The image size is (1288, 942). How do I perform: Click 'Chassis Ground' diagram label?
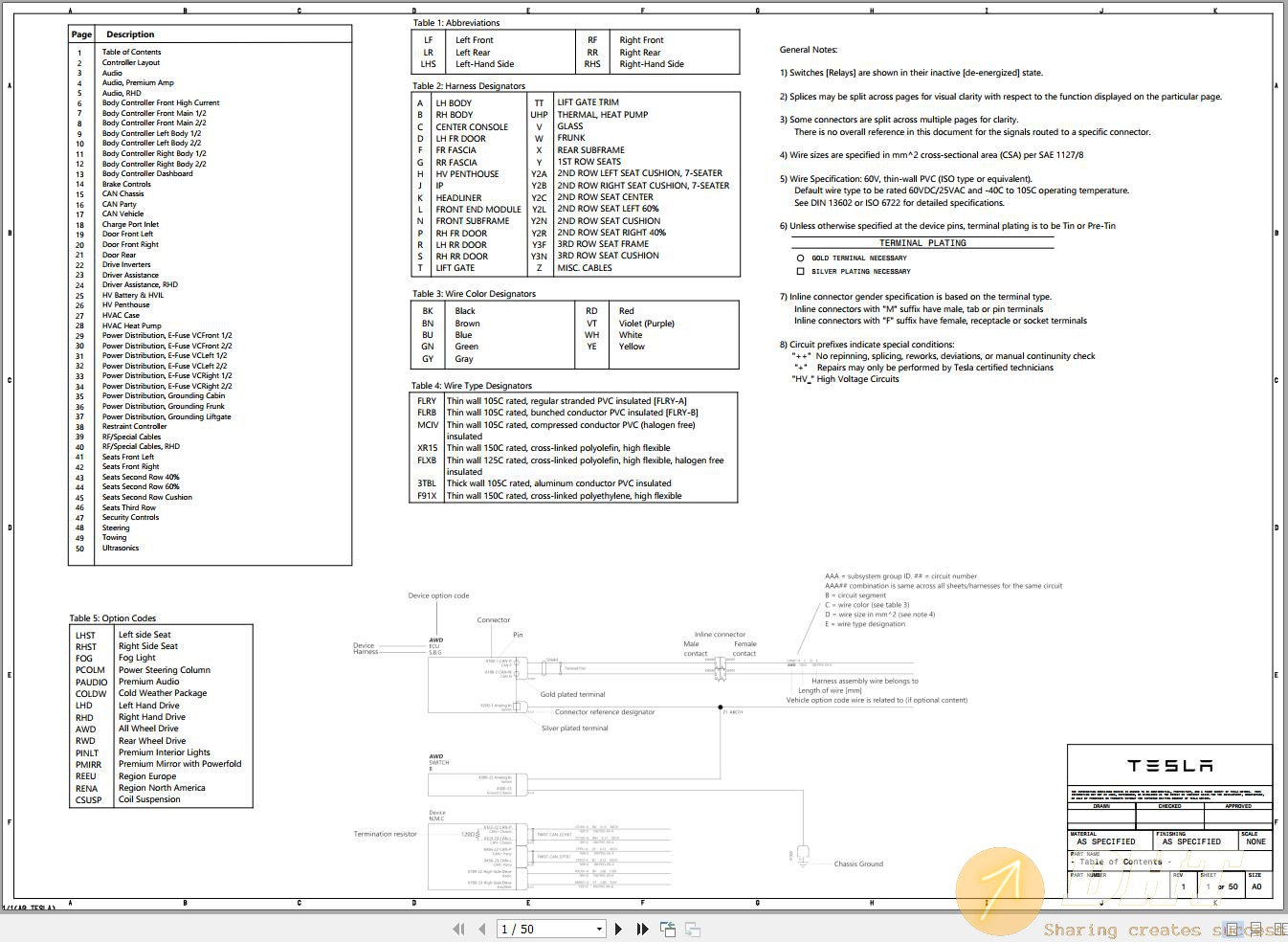(x=858, y=864)
